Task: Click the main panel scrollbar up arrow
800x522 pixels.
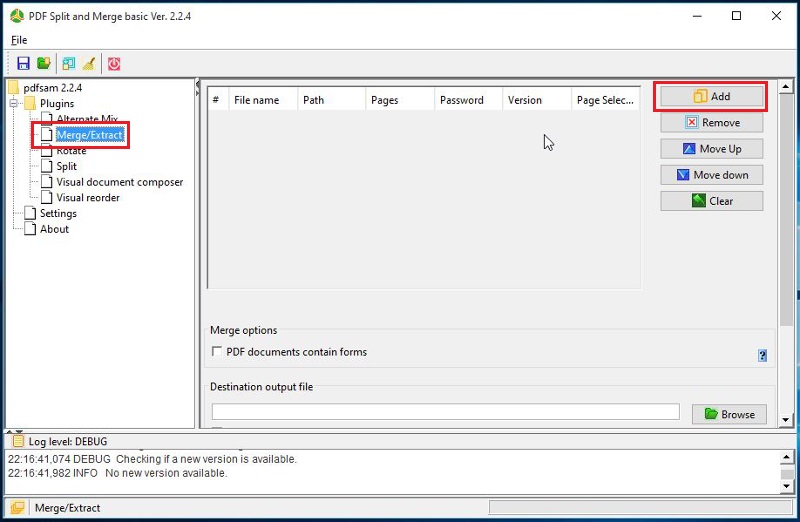Action: tap(785, 87)
